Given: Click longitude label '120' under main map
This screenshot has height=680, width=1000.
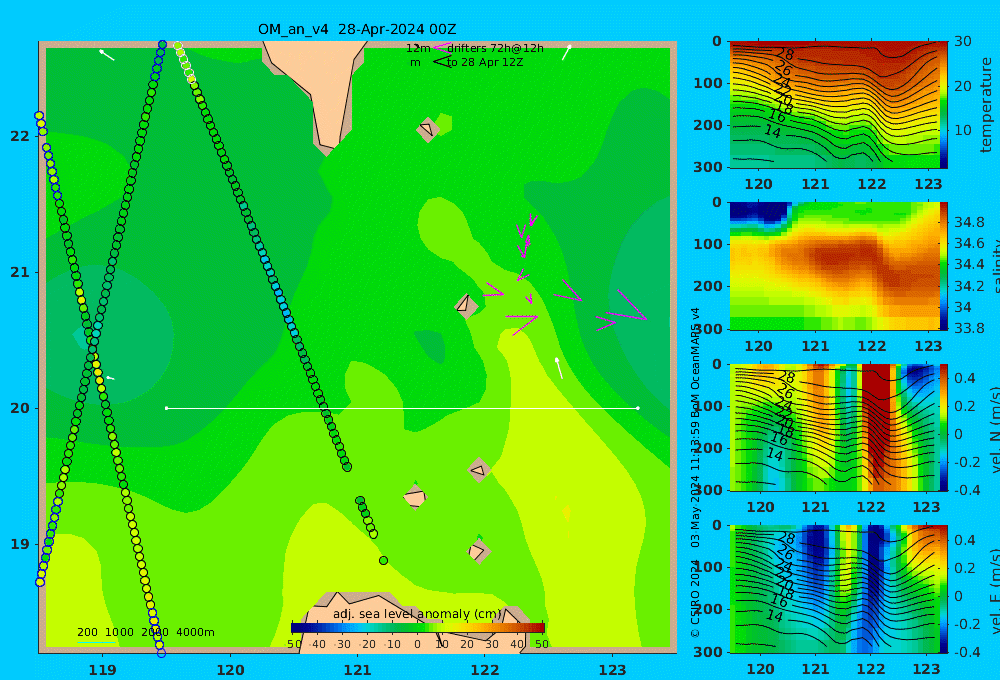Looking at the screenshot, I should [230, 670].
